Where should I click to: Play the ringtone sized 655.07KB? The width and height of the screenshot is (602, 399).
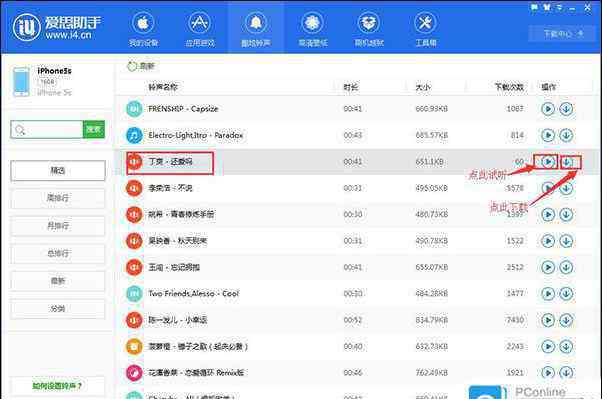(548, 267)
